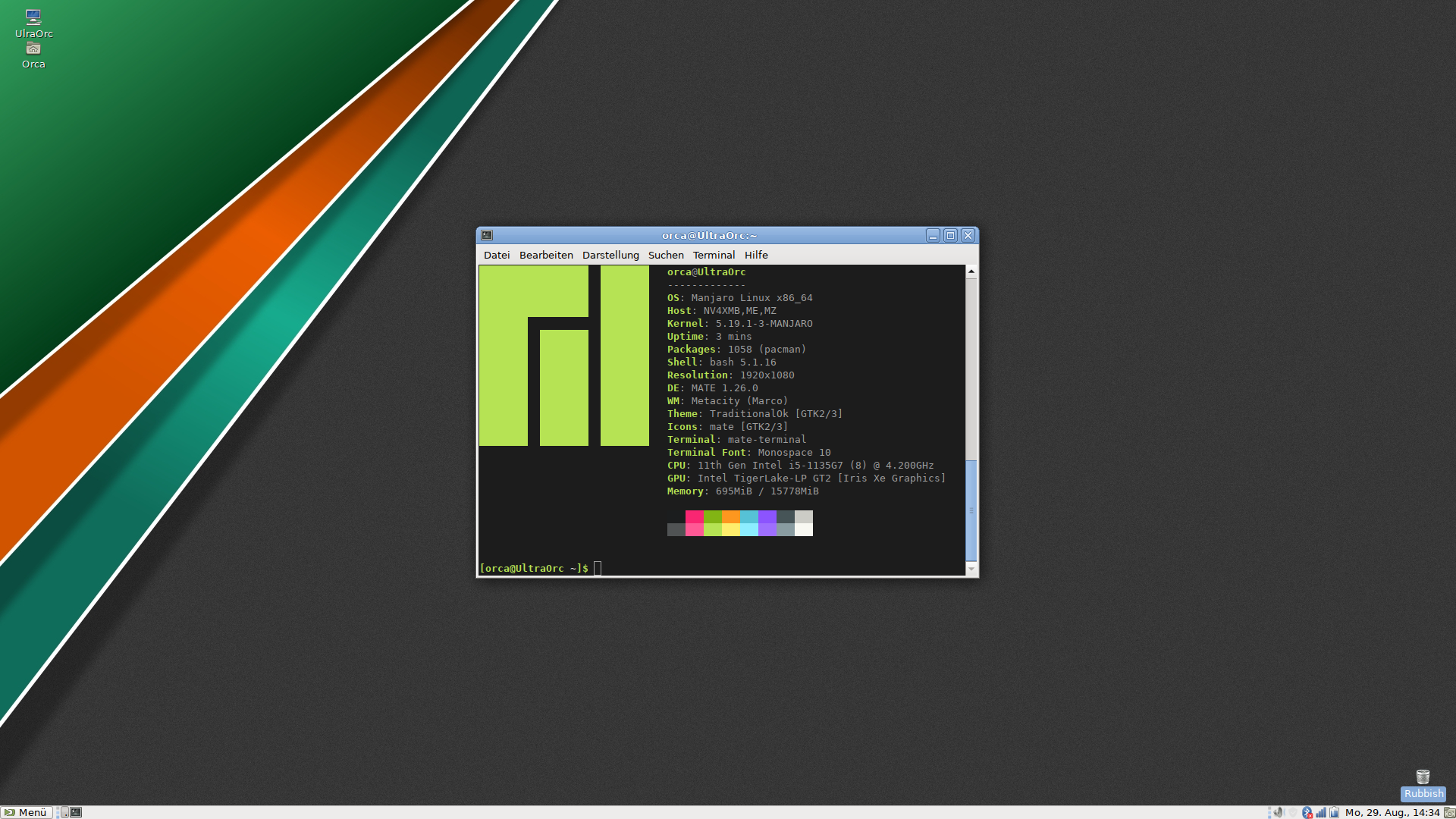Click the Host value 'NV4XMB,ME,MZ'

739,311
